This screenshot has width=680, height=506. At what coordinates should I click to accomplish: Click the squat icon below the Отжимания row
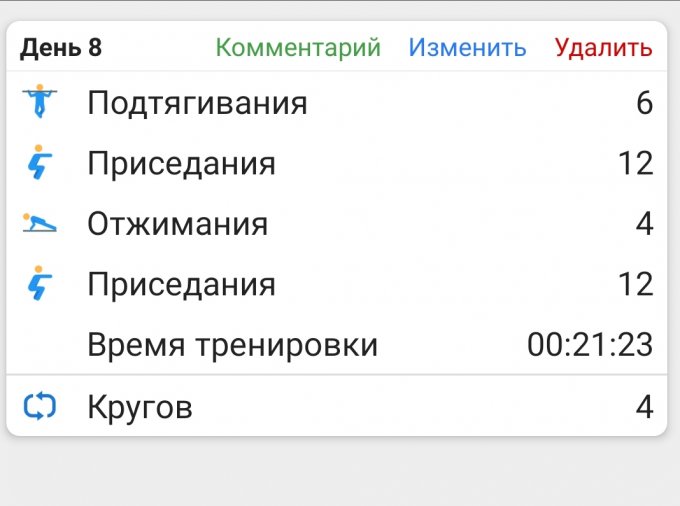tap(40, 284)
